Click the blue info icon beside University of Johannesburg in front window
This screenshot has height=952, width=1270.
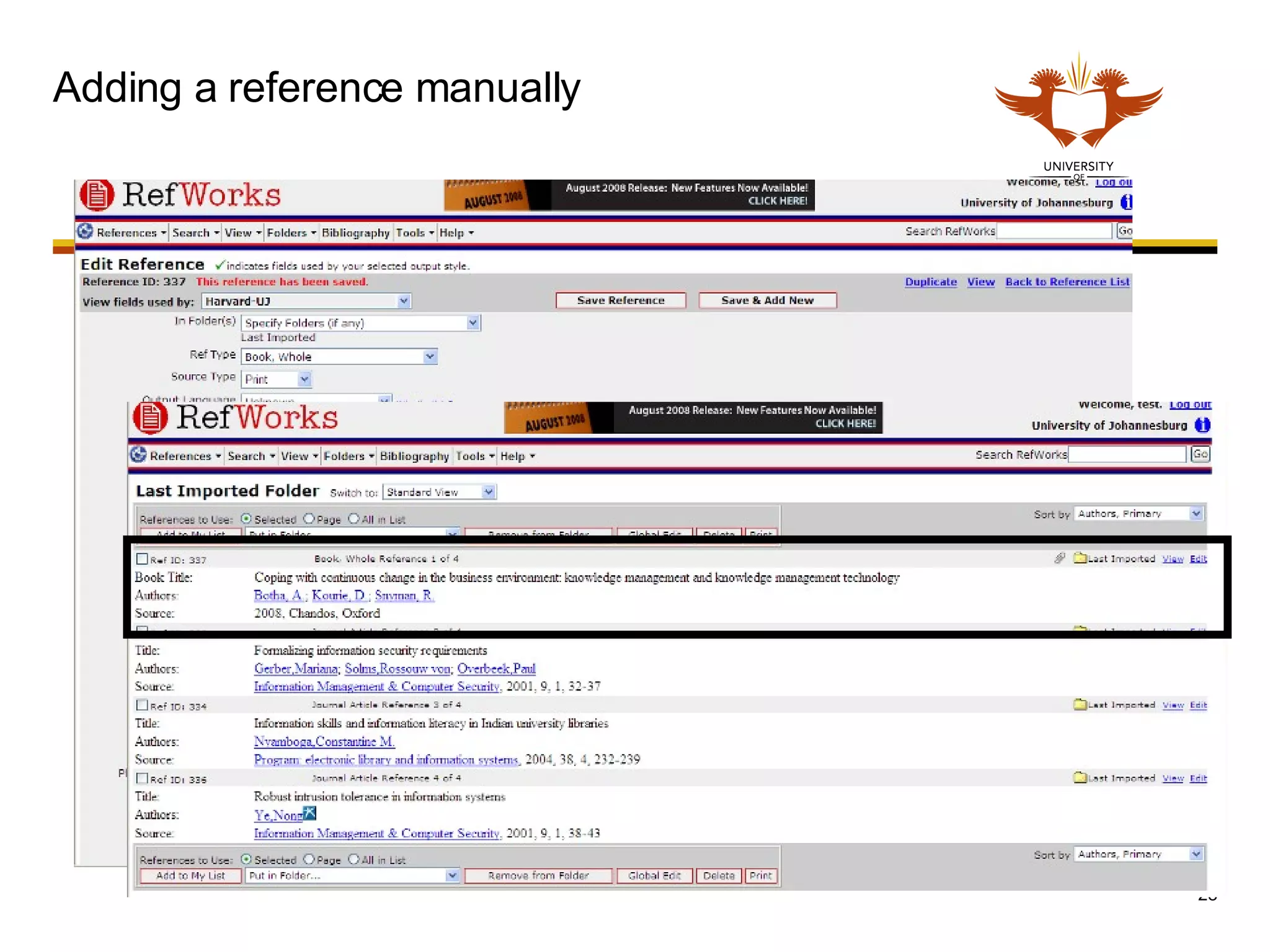(1202, 425)
